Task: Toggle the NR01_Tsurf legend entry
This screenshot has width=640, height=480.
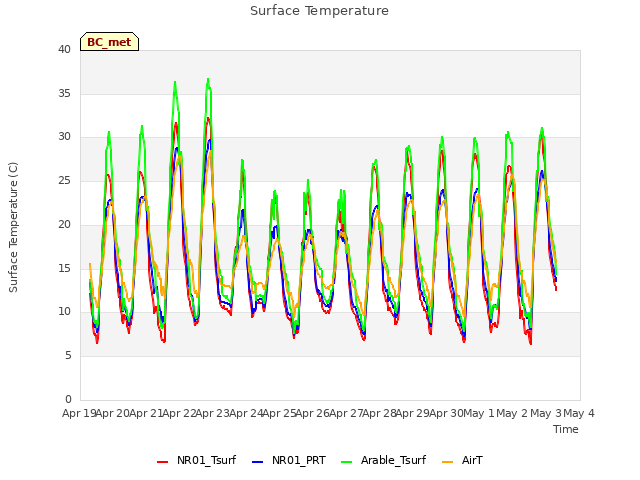Action: [196, 460]
